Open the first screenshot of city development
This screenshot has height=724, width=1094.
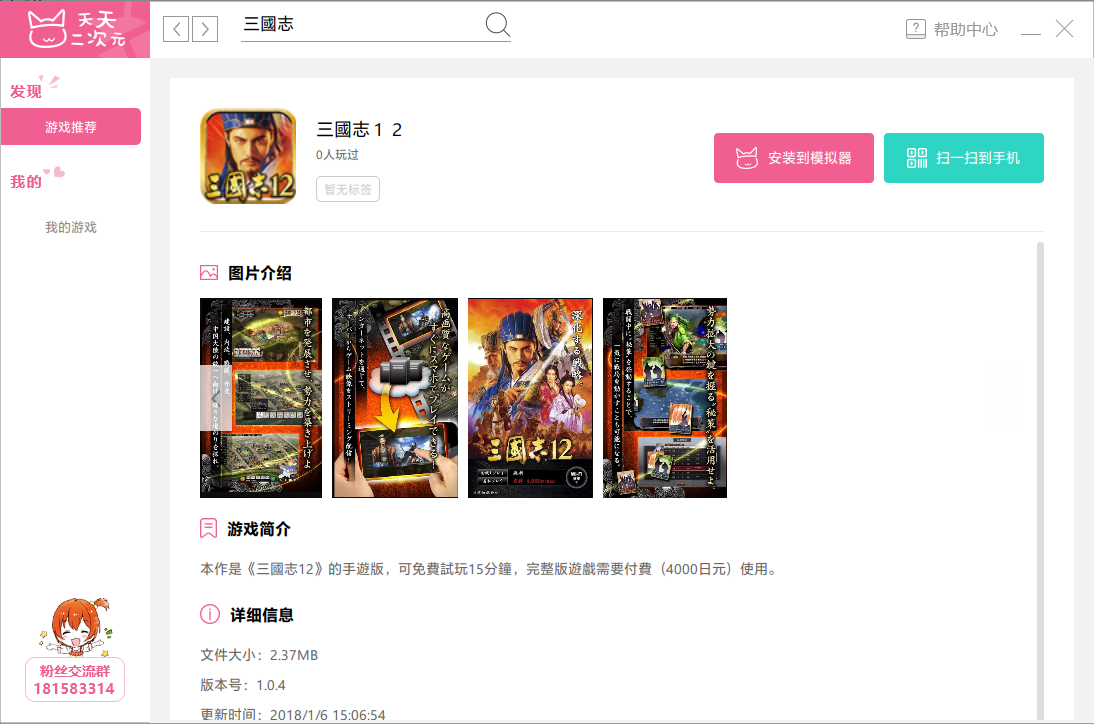coord(261,398)
